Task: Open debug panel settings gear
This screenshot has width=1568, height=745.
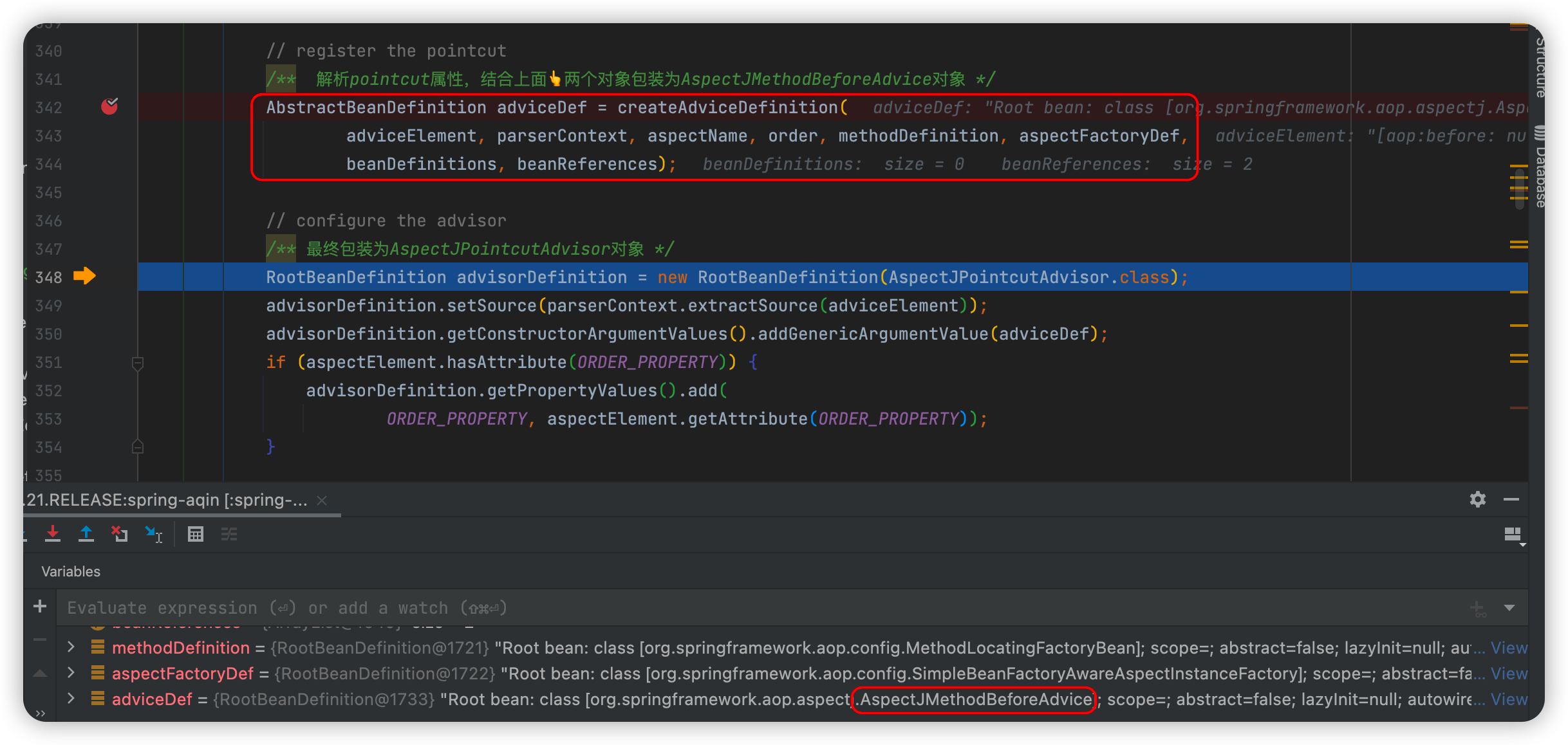Action: point(1477,499)
